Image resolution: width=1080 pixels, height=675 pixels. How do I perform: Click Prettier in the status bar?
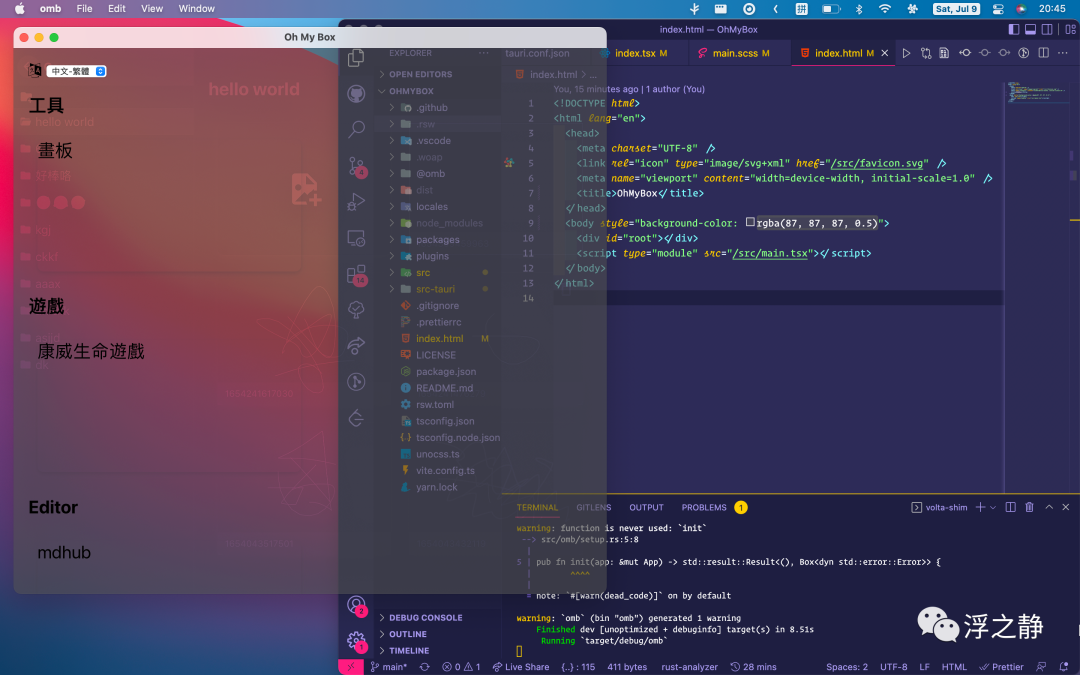(x=1001, y=667)
